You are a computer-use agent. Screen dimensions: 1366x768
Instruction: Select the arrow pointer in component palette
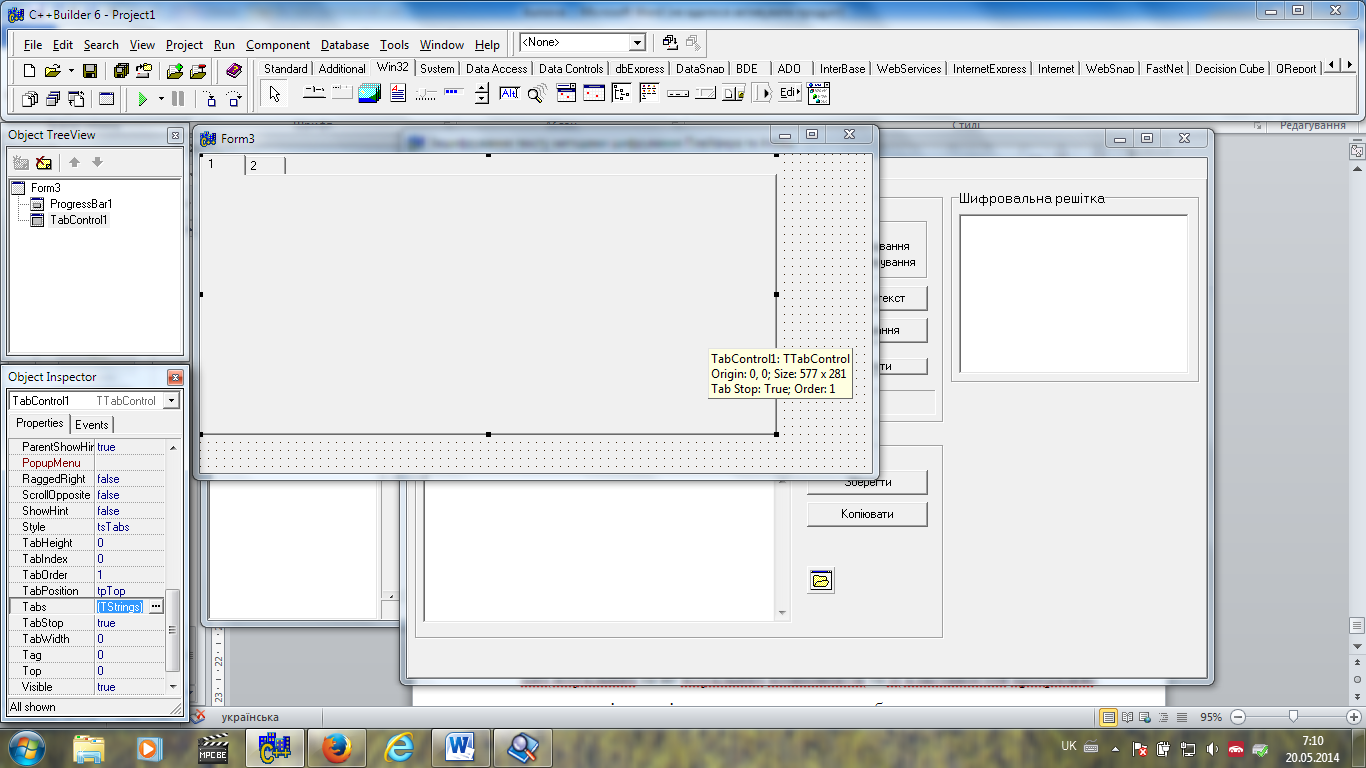coord(275,94)
